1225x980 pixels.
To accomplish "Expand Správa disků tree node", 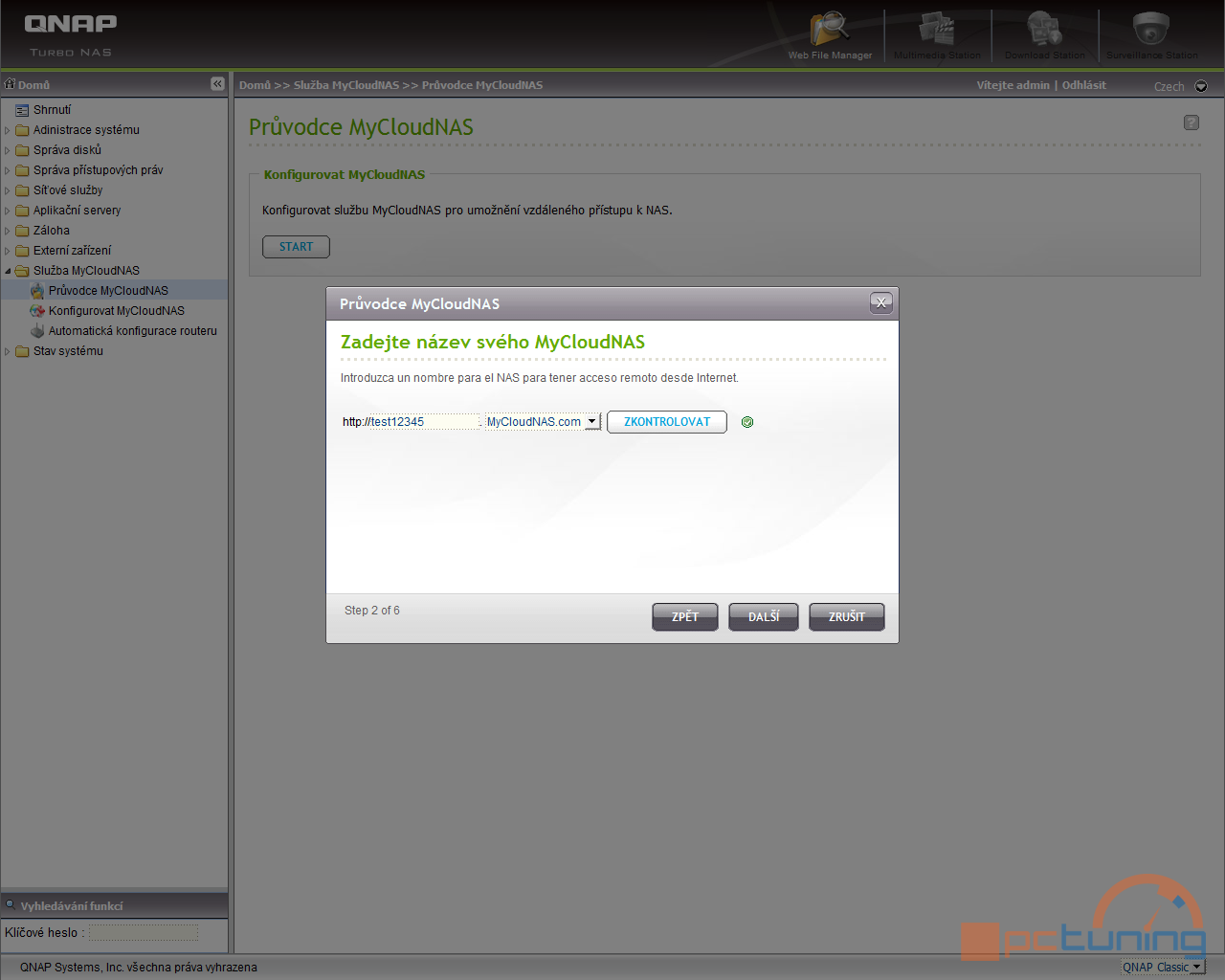I will (8, 150).
